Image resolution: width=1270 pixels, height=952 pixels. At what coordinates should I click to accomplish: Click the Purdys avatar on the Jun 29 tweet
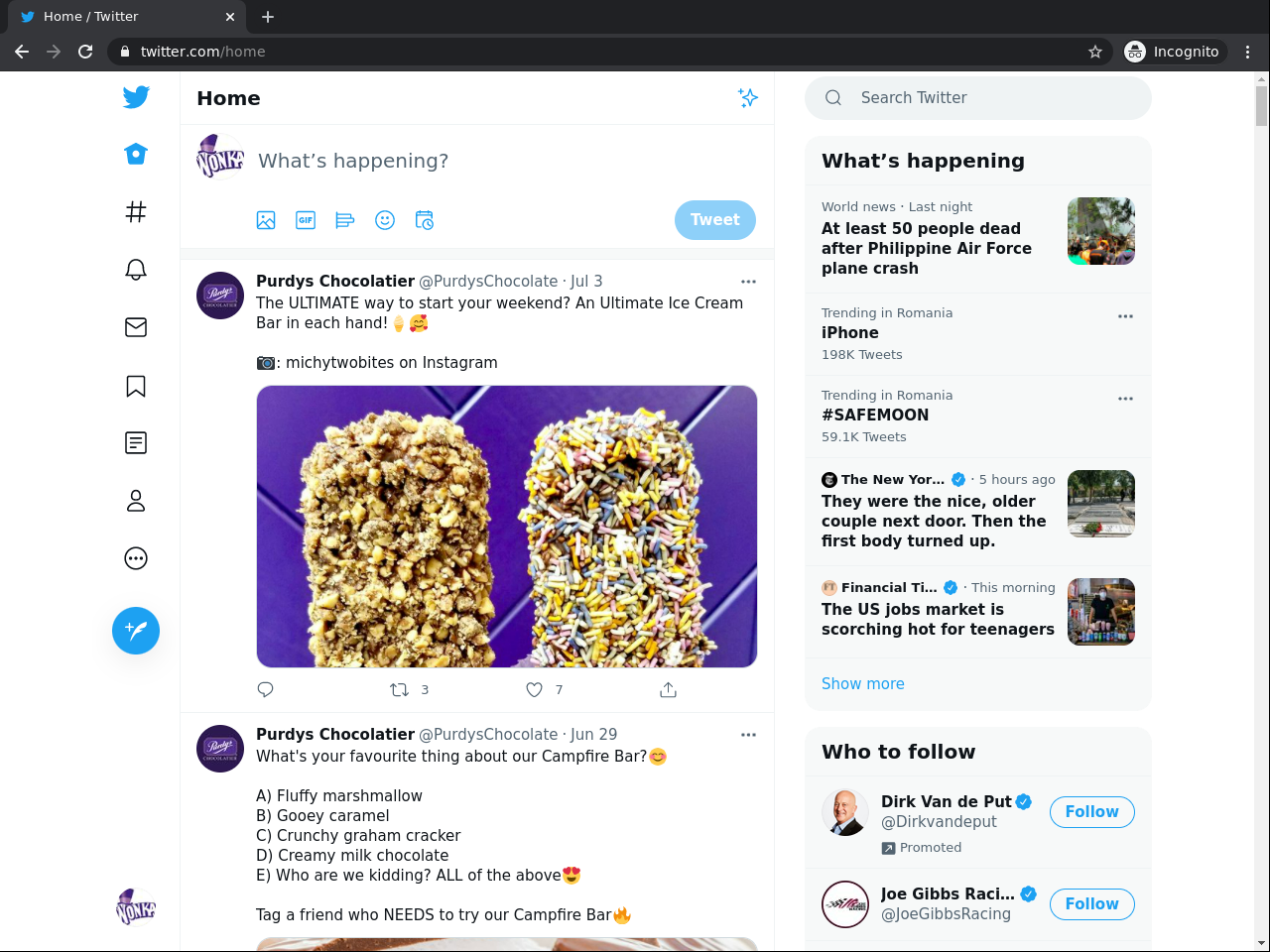coord(220,749)
